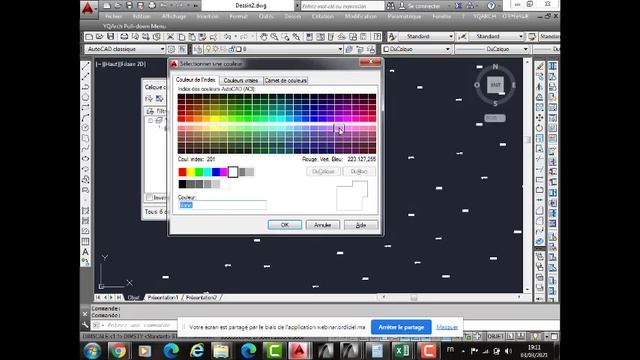Click the Chrome icon in Windows taskbar
This screenshot has height=360, width=640.
[118, 351]
